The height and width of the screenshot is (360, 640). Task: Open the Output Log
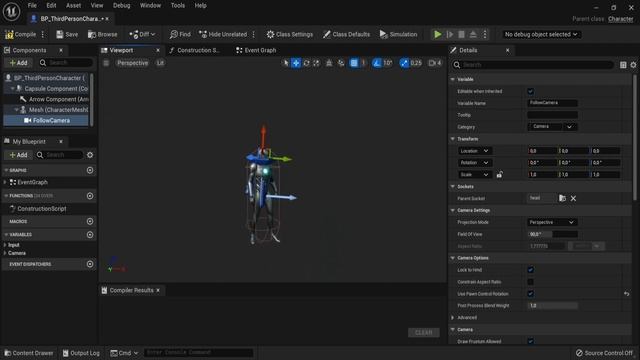pos(81,353)
